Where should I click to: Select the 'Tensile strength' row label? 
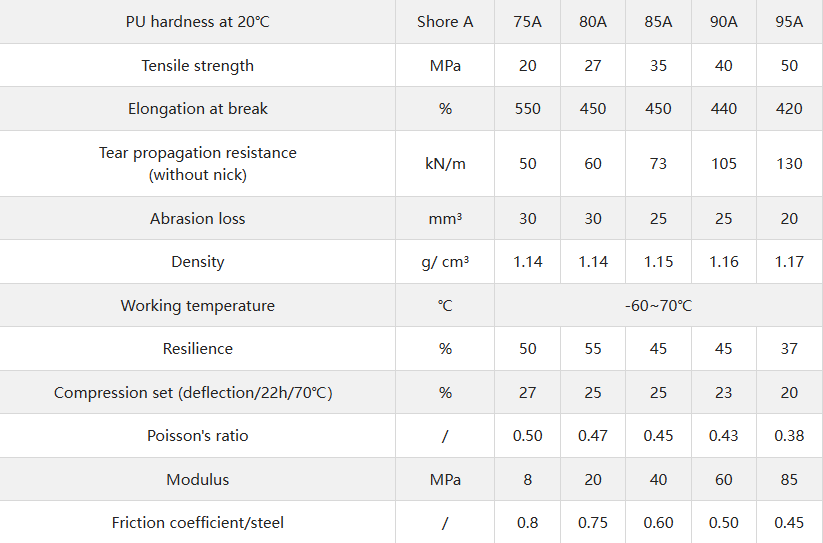pos(198,66)
